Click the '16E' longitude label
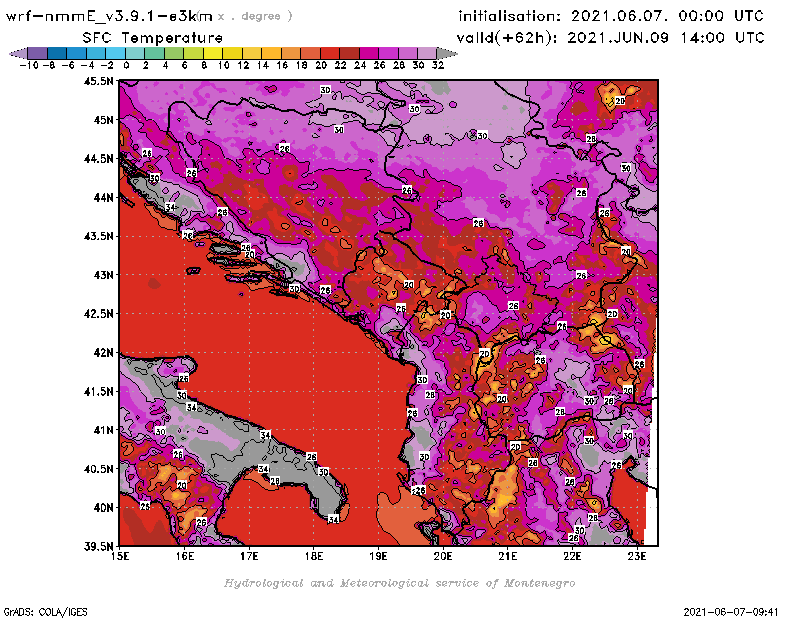Image resolution: width=800 pixels, height=618 pixels. coord(185,556)
